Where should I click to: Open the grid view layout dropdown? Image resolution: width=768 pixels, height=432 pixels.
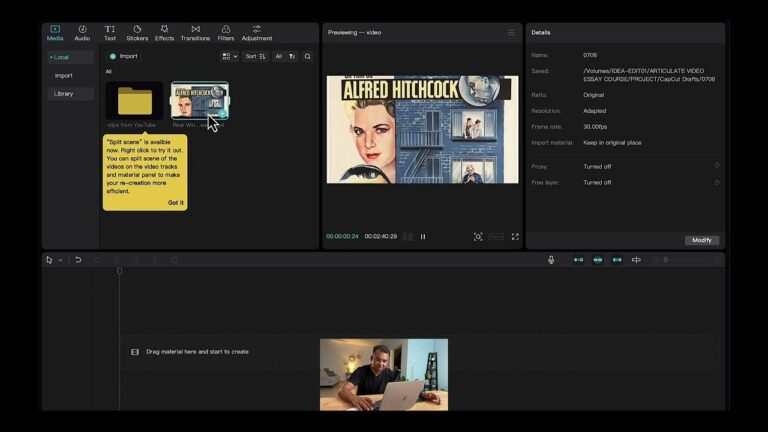tap(230, 56)
